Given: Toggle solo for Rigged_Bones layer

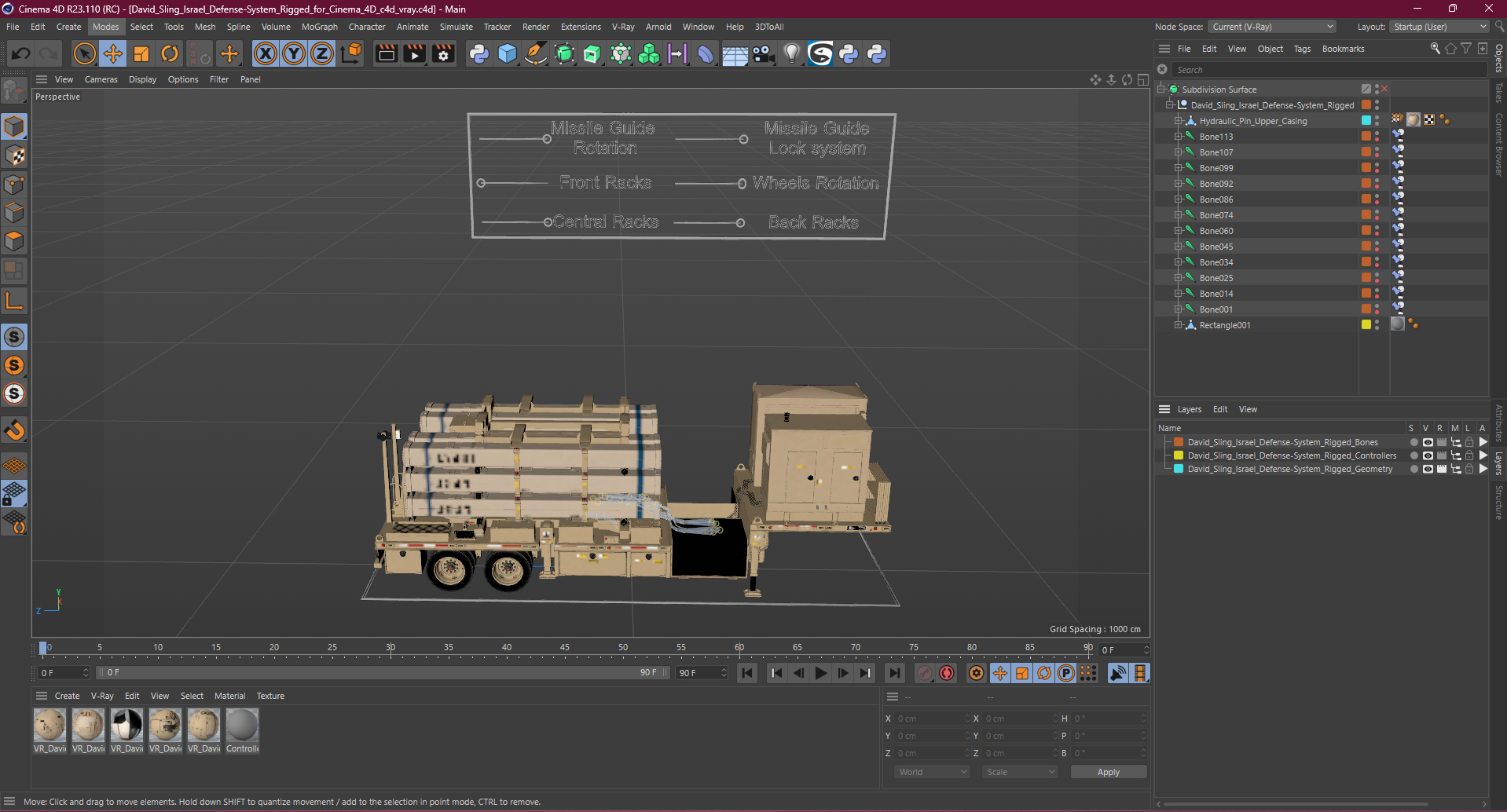Looking at the screenshot, I should (1413, 442).
